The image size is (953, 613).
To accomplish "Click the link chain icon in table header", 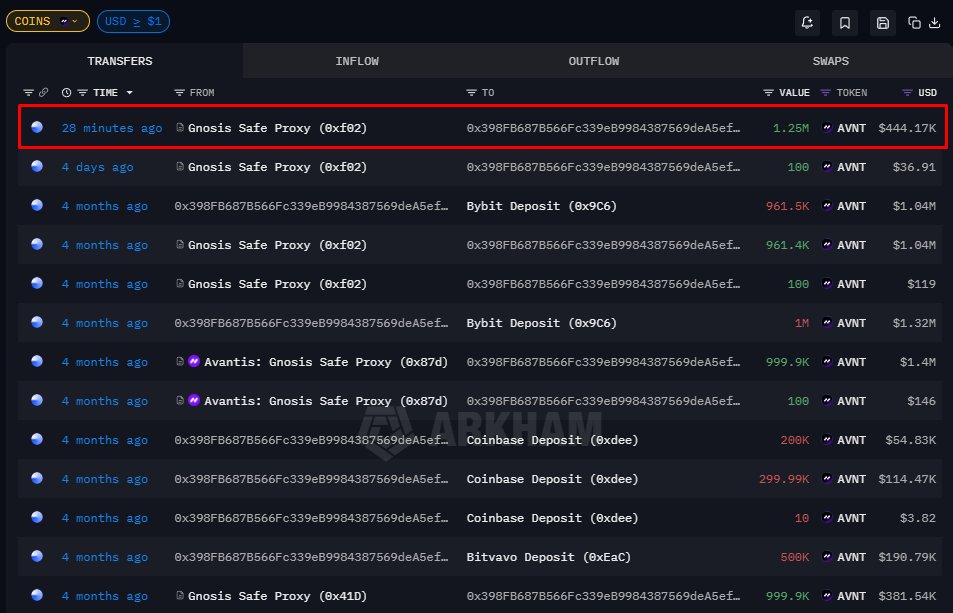I will click(x=43, y=93).
